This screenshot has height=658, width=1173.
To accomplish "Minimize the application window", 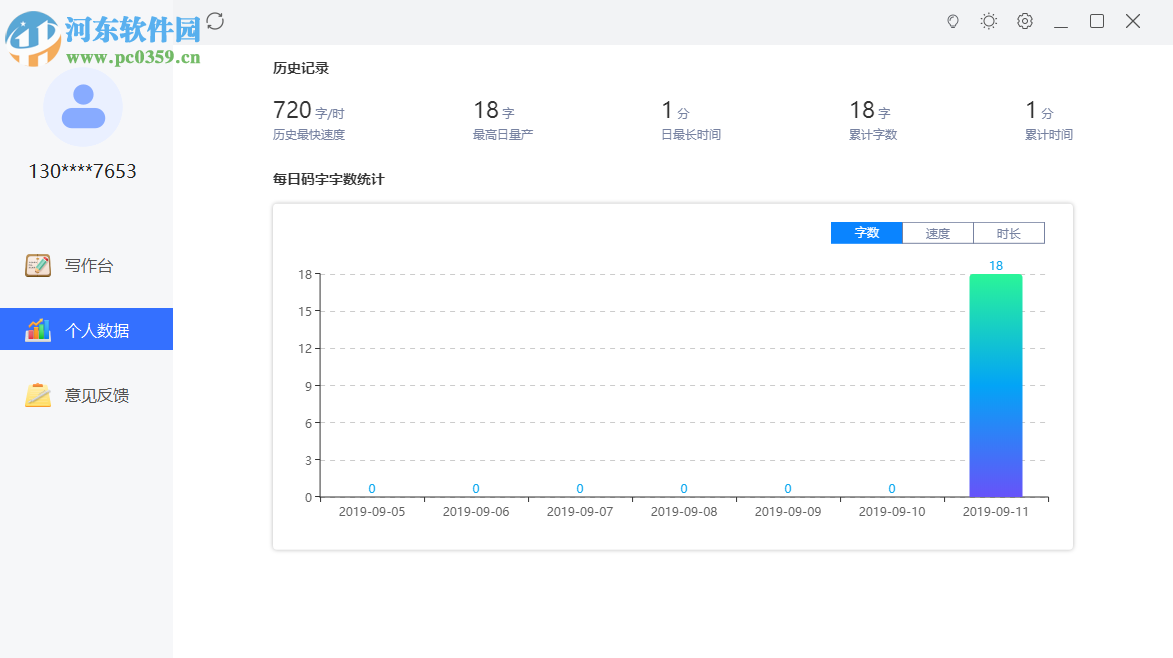I will [1061, 21].
